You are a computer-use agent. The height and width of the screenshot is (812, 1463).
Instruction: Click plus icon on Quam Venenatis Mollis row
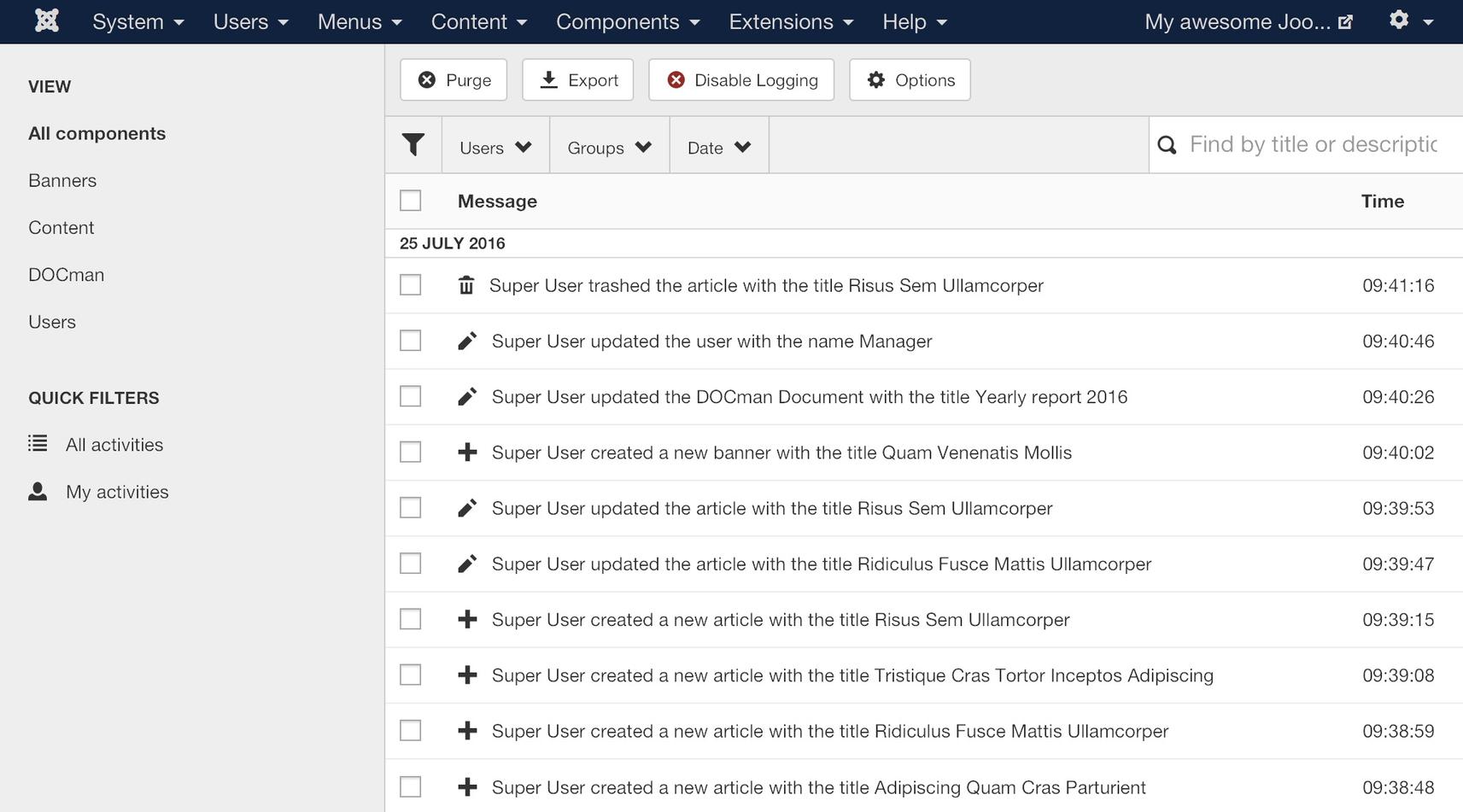[467, 453]
